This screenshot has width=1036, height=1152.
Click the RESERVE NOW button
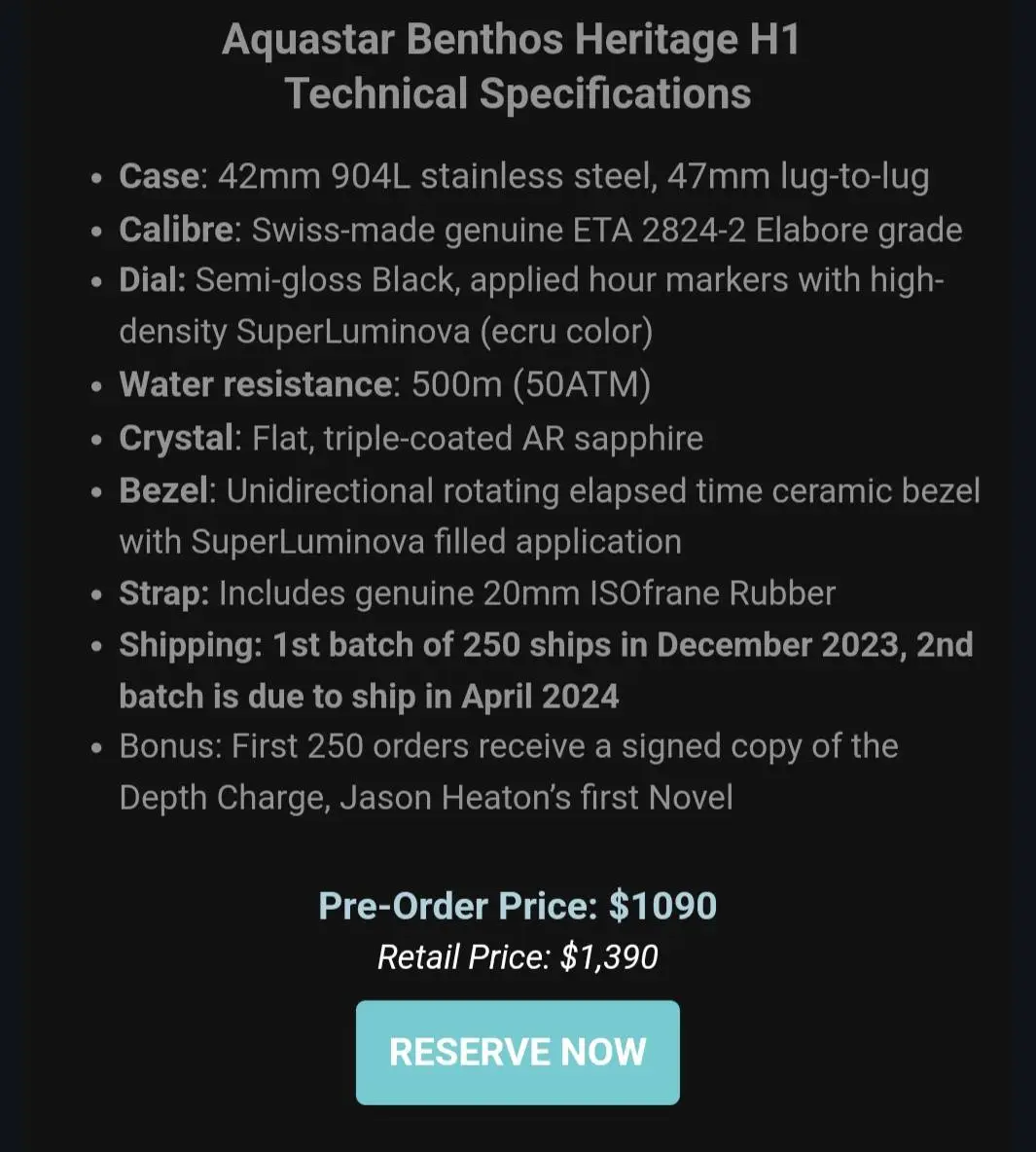[x=518, y=1052]
